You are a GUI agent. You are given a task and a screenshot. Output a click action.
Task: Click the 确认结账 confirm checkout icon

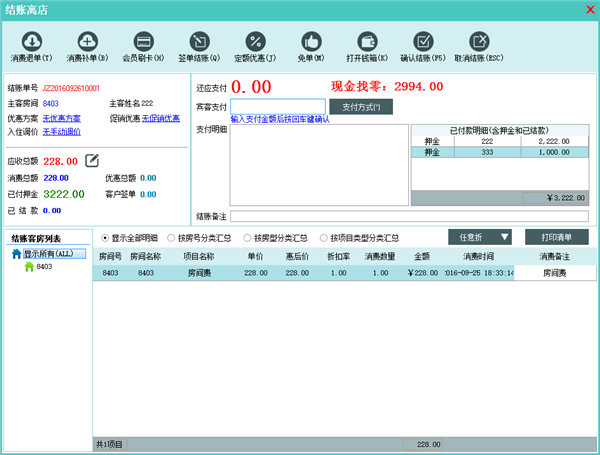423,42
